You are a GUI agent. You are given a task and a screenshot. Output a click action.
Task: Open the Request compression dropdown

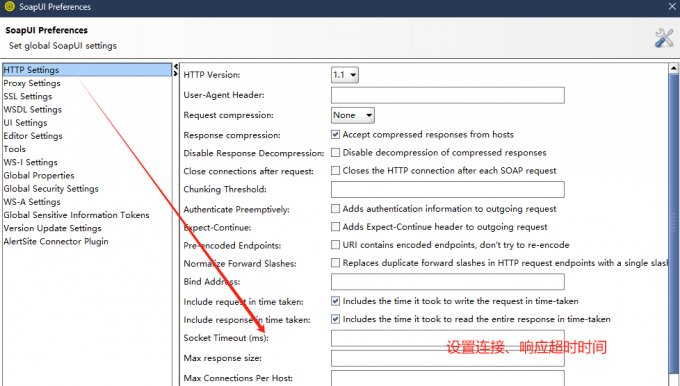(353, 115)
